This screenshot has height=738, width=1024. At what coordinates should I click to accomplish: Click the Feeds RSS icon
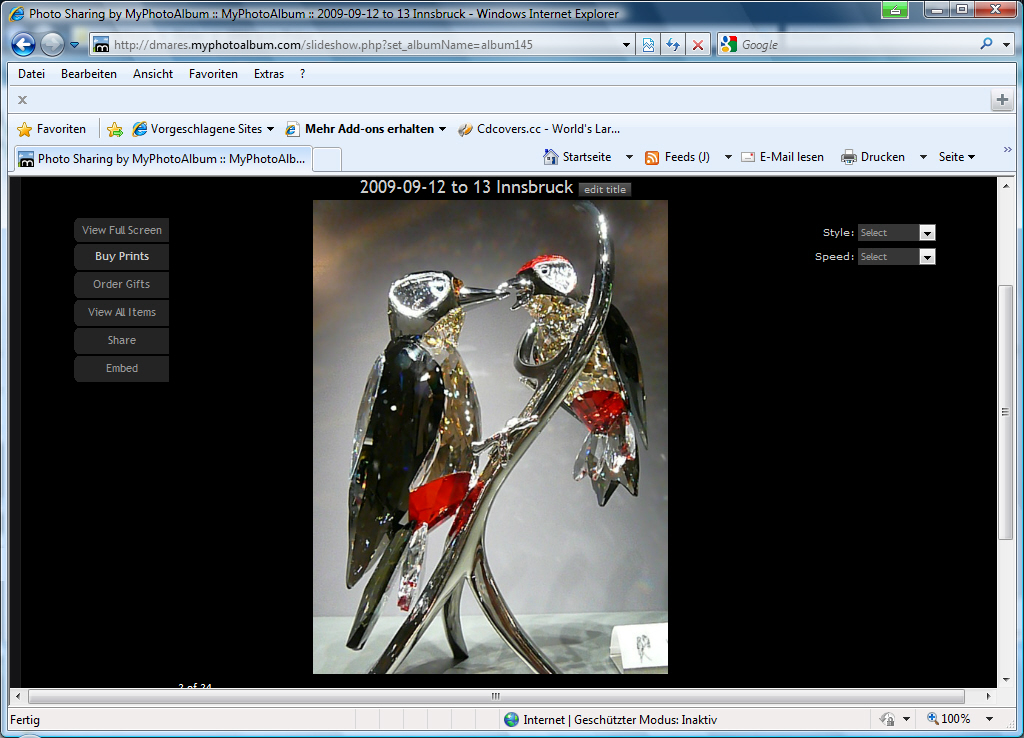click(x=652, y=157)
